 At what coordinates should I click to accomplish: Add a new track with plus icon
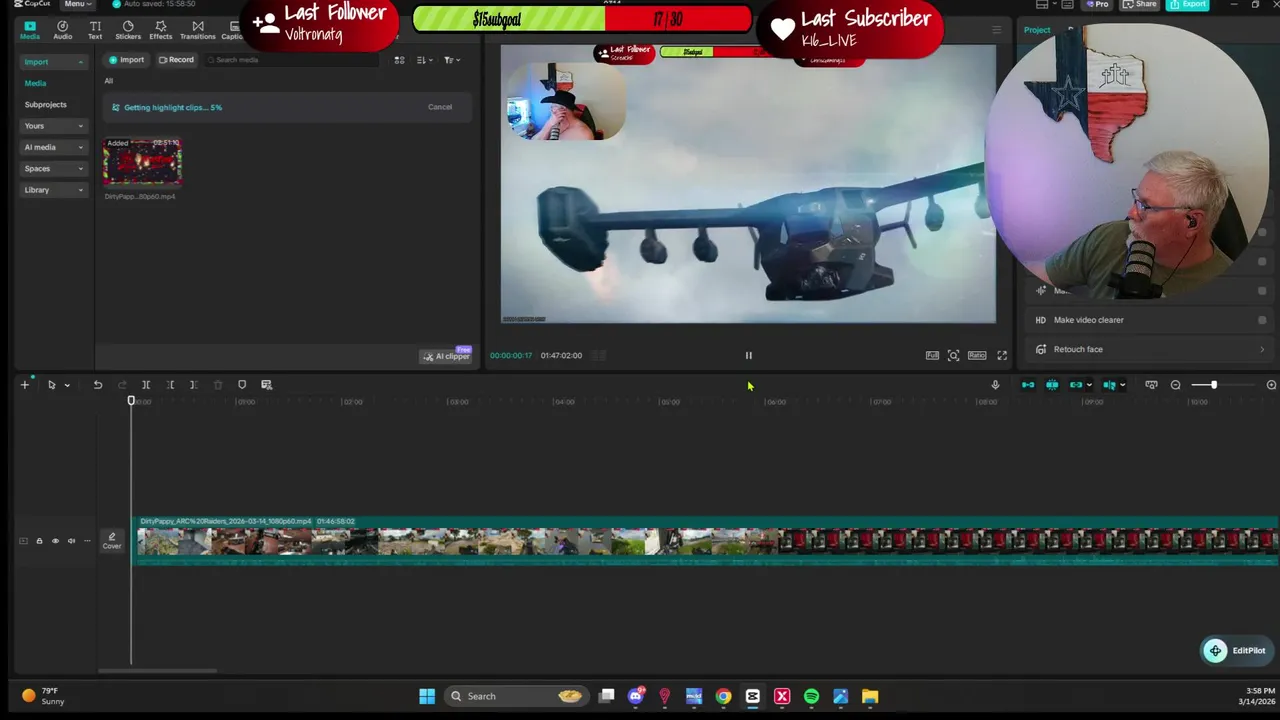25,385
